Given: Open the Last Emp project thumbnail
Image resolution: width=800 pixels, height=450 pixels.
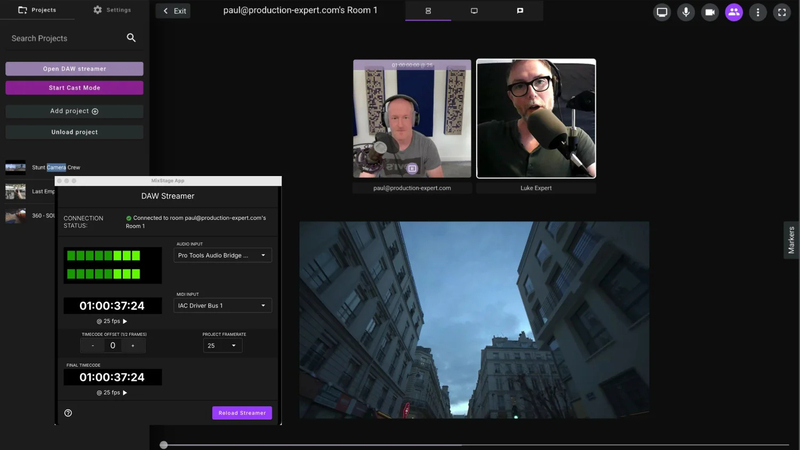Looking at the screenshot, I should (x=15, y=191).
